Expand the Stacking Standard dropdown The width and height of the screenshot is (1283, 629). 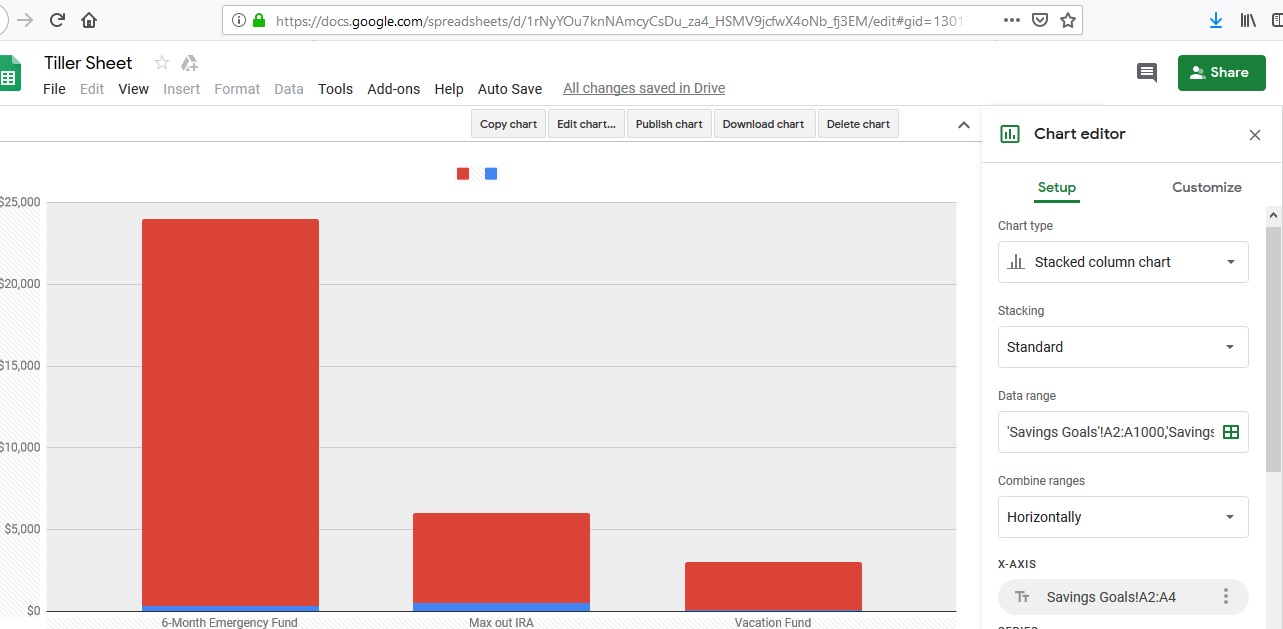tap(1123, 347)
